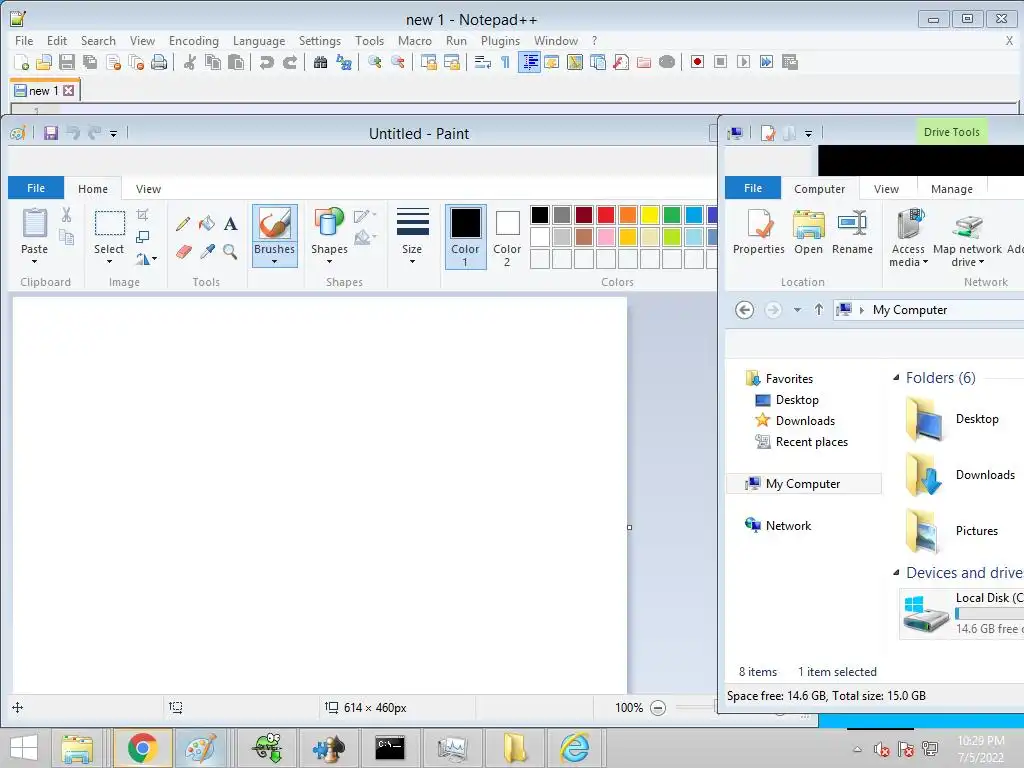Click the Resize icon in Paint Image group
Viewport: 1024px width, 768px height.
coord(142,237)
